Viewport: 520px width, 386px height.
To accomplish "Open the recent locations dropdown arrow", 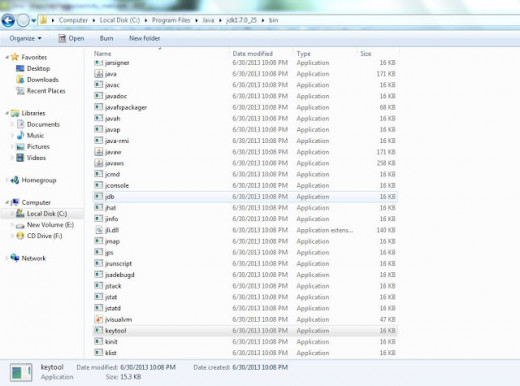I will tap(34, 21).
